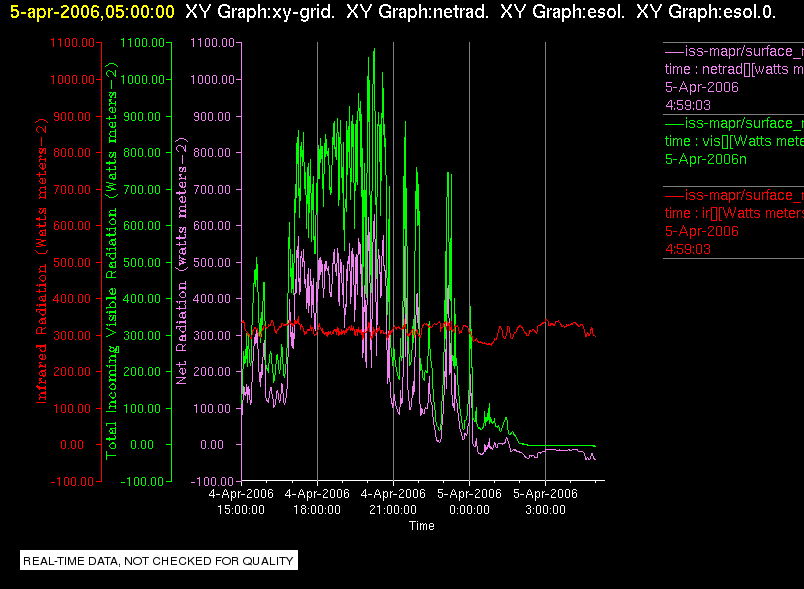Click the Infrared Radiation axis label
This screenshot has height=589, width=804.
click(x=42, y=260)
